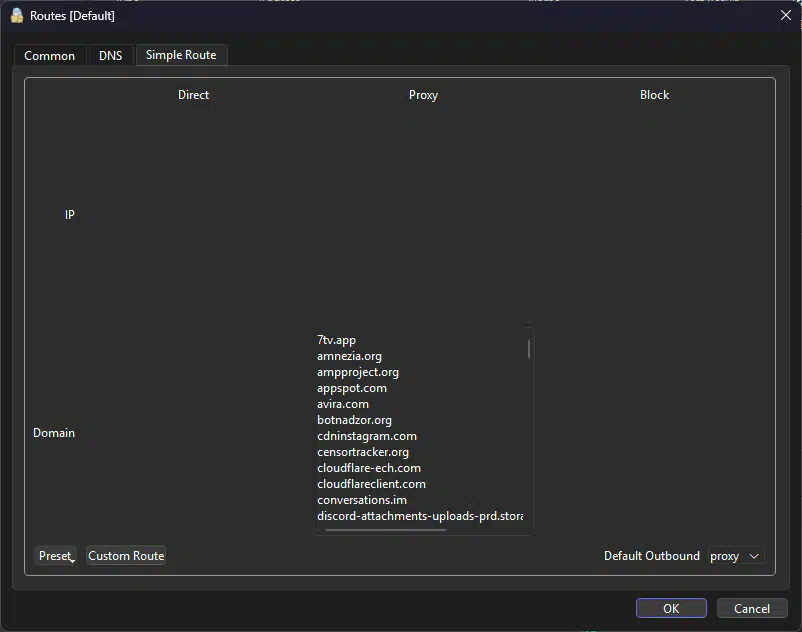This screenshot has width=802, height=632.
Task: Click the cdninstagram.com line
Action: click(x=367, y=436)
